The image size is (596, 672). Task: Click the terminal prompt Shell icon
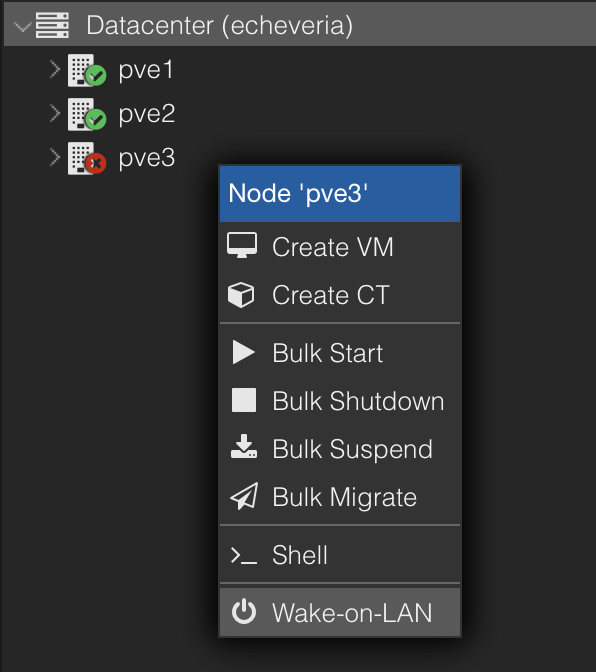244,556
